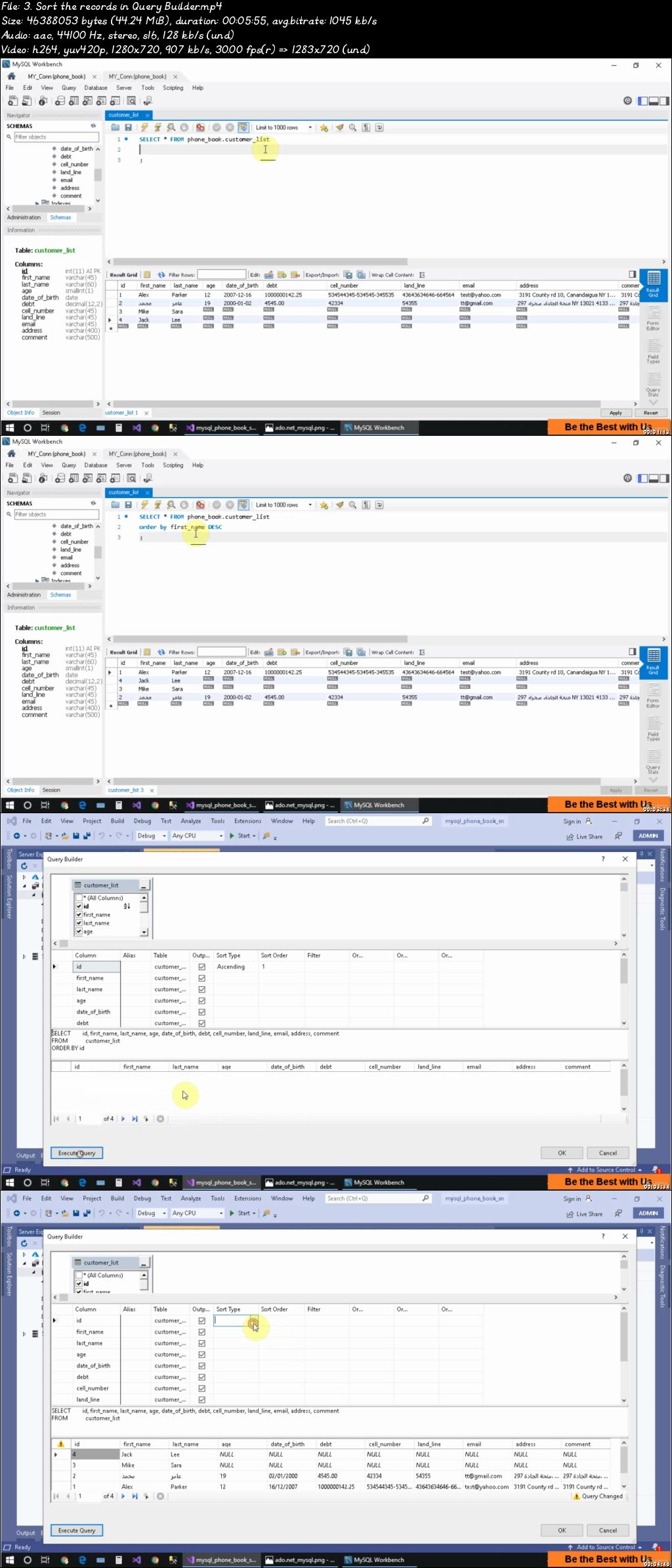
Task: Click results horizontal scrollbar in customer_list 1 frame
Action: [356, 404]
